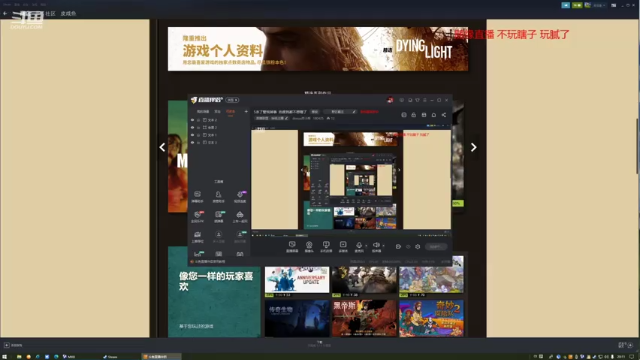
Task: Open the last tool in third toolbox row
Action: (240, 236)
